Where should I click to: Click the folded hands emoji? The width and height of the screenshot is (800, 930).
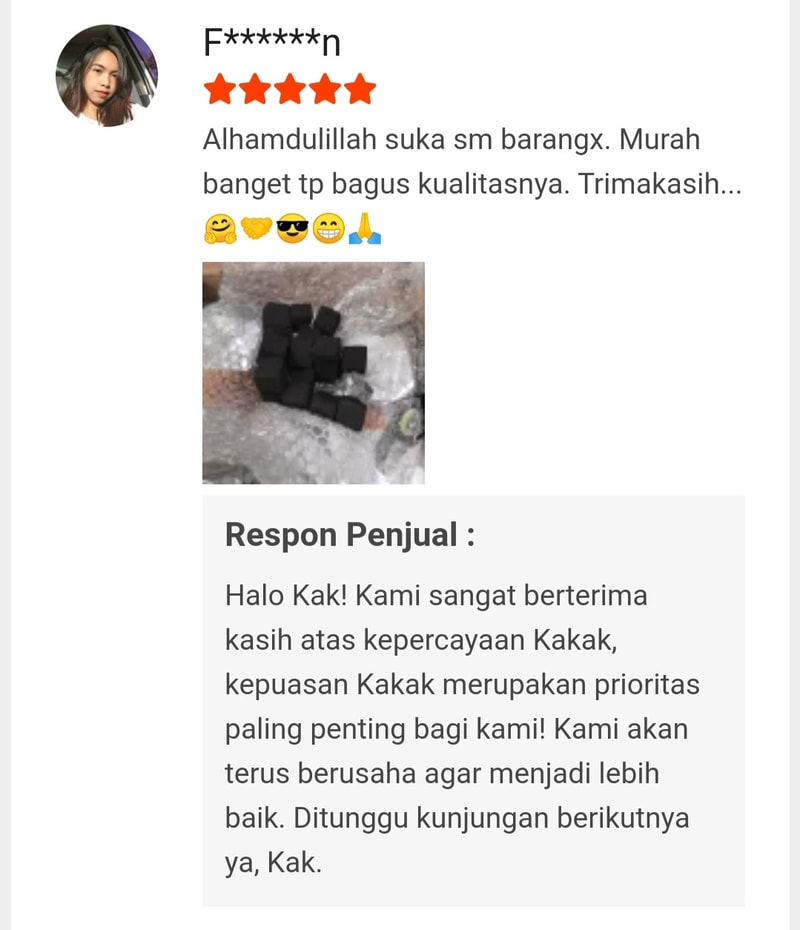(364, 229)
